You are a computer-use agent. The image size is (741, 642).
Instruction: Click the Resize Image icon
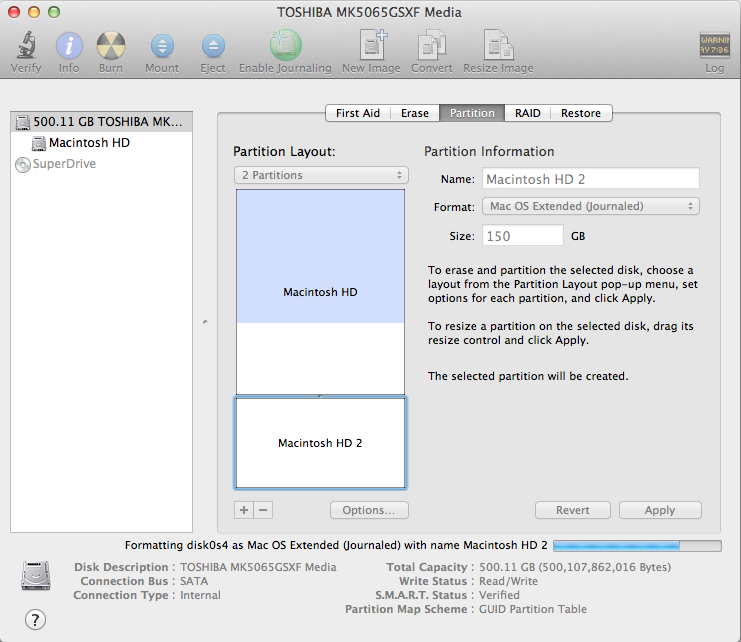pos(499,45)
